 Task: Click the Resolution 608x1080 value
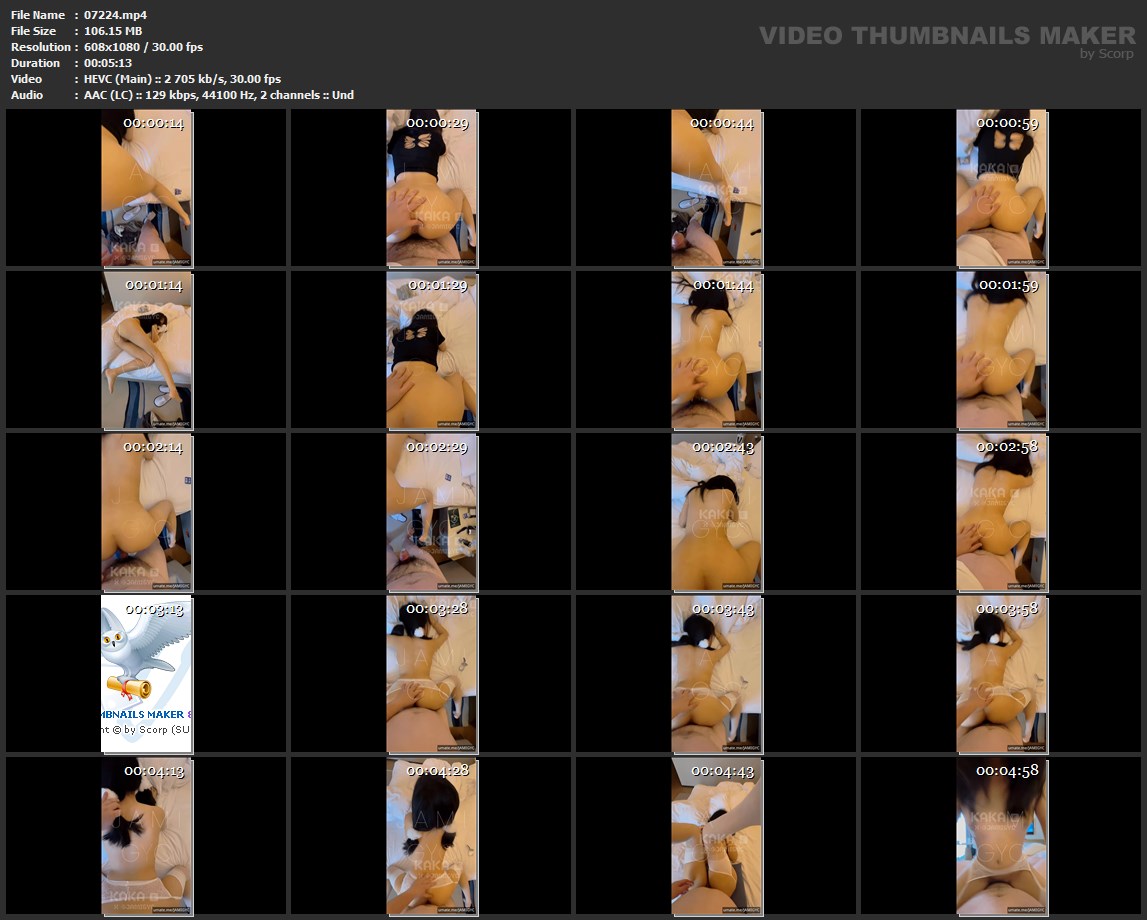click(143, 47)
